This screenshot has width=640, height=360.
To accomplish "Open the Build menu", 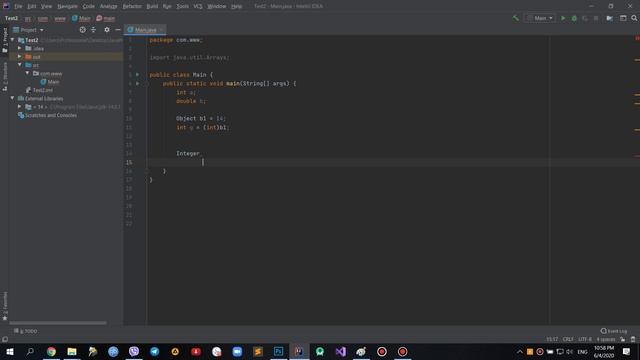I will click(x=152, y=6).
